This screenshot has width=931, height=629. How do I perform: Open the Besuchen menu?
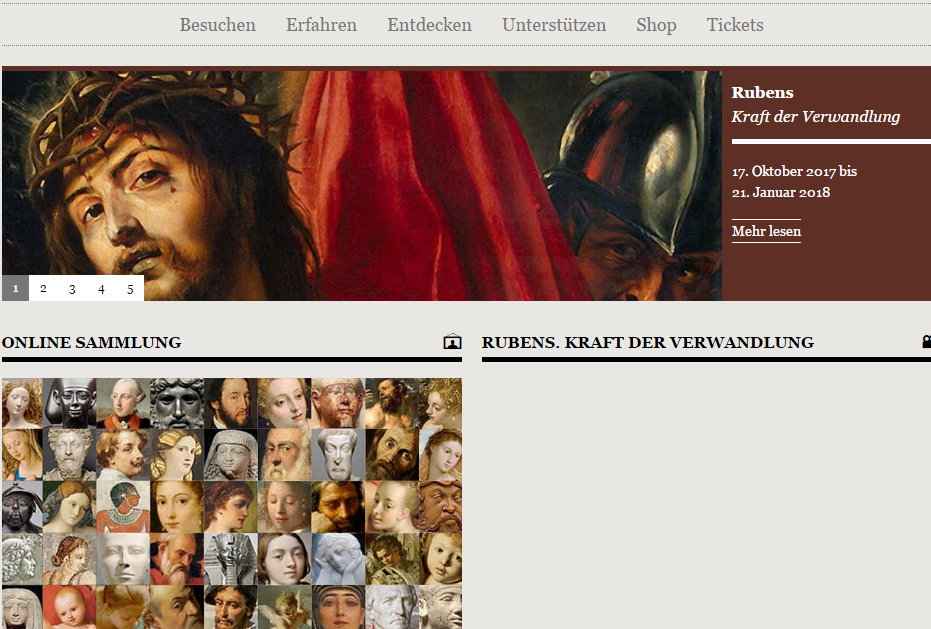pos(217,25)
